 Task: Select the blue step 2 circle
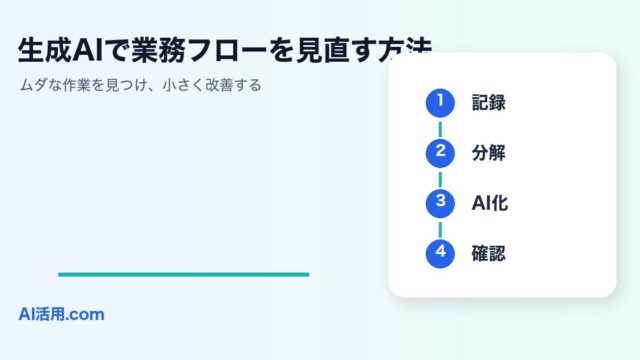(440, 153)
